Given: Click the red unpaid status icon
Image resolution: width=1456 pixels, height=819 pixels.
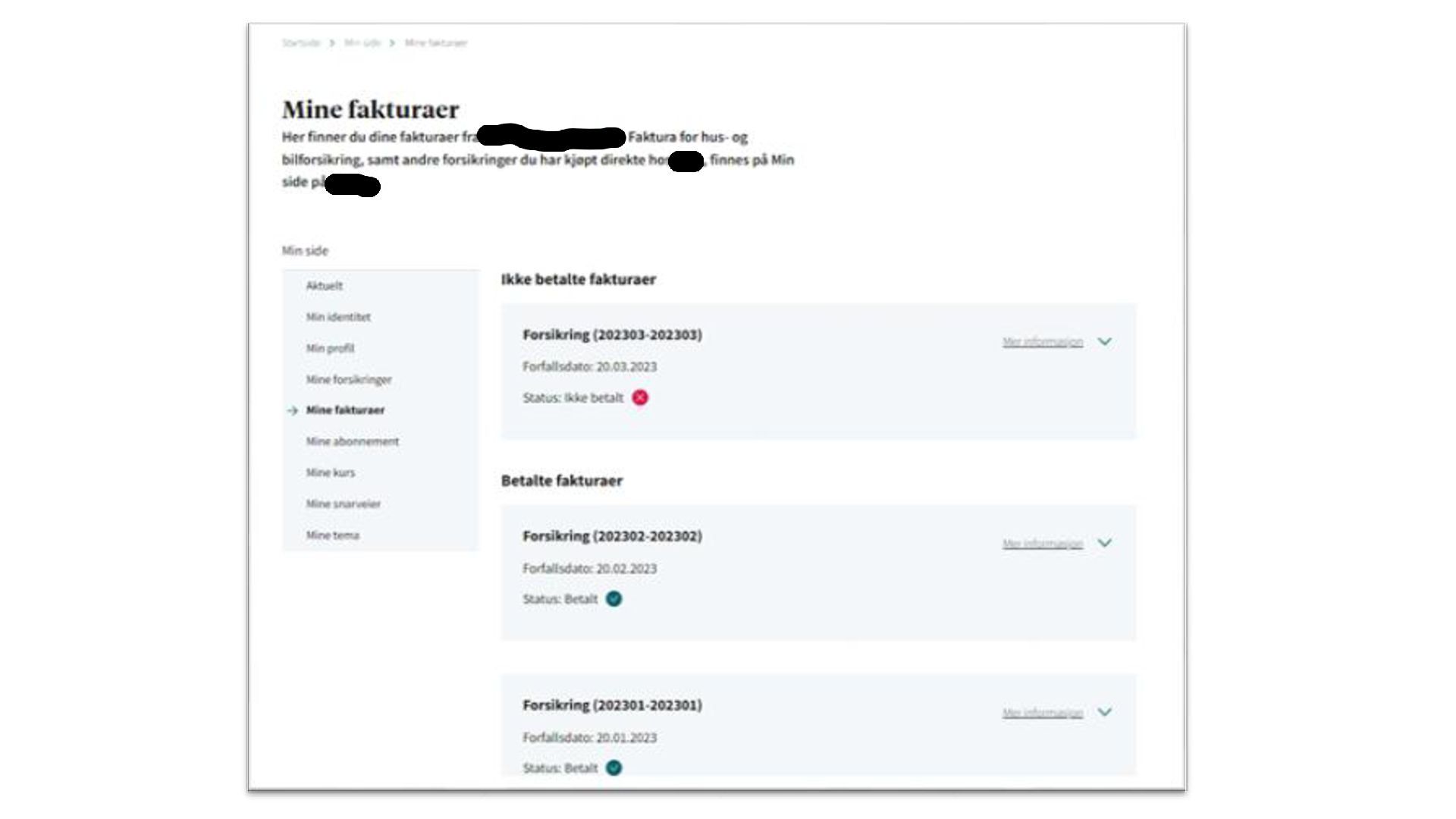Looking at the screenshot, I should tap(640, 397).
